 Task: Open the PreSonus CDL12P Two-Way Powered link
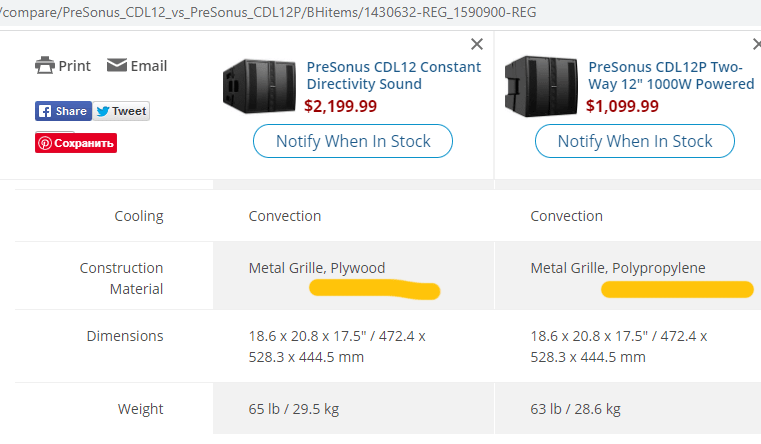click(x=671, y=75)
